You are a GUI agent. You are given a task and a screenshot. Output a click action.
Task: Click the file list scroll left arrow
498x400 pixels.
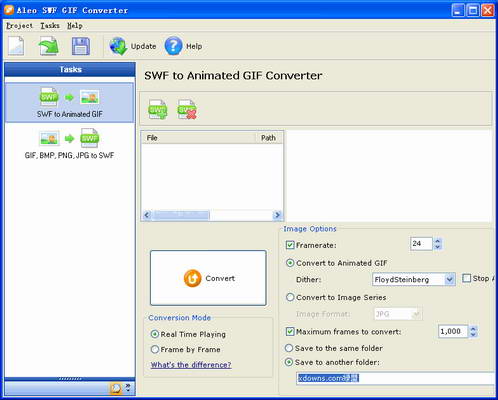(x=147, y=215)
